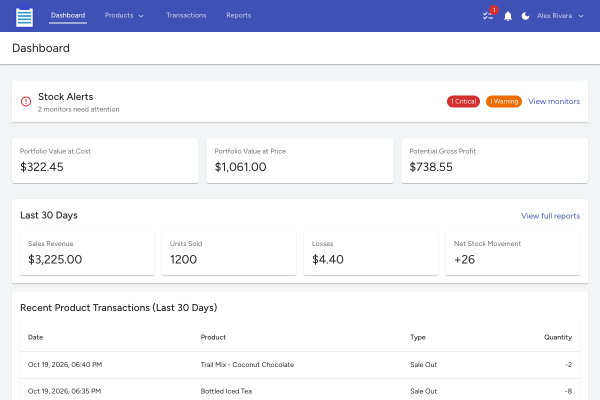Viewport: 600px width, 400px height.
Task: Click the Stock Alerts heading
Action: tap(65, 97)
